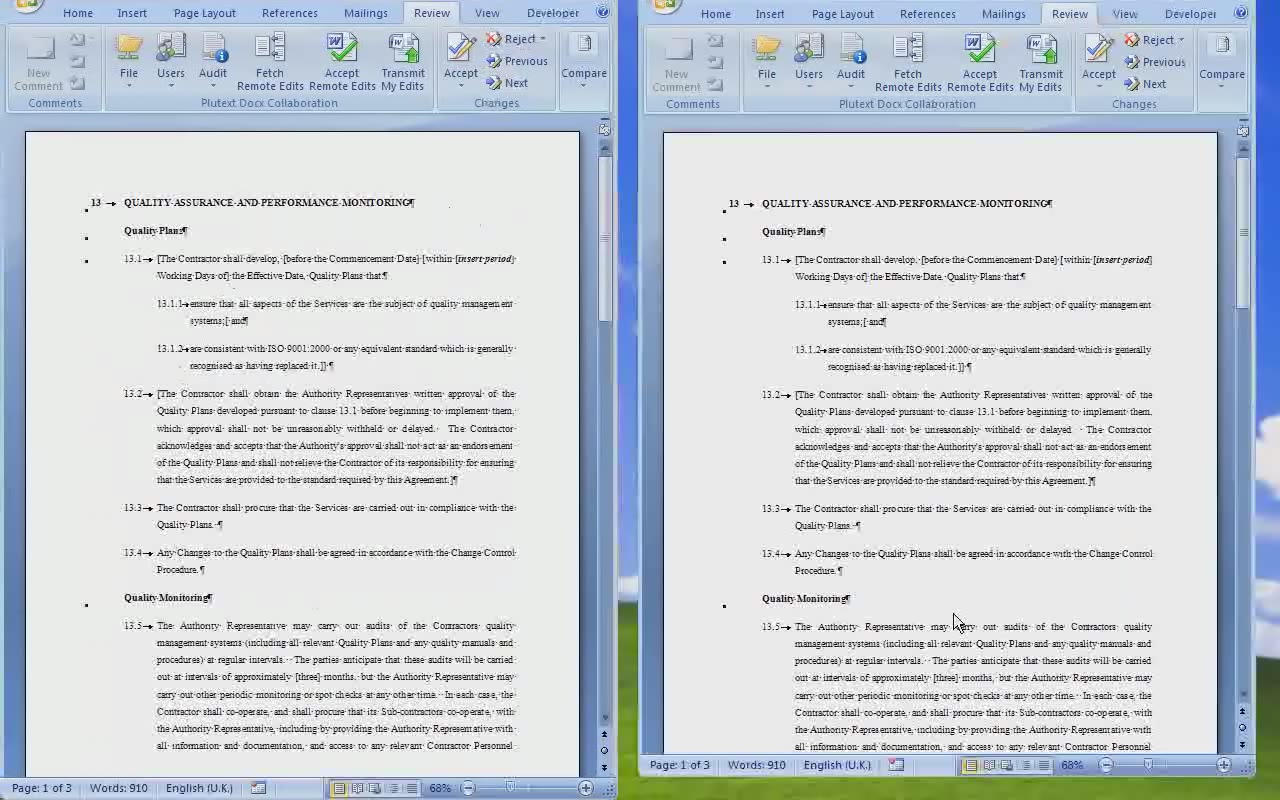Open Word Help in left window
Image resolution: width=1280 pixels, height=800 pixels.
[603, 12]
